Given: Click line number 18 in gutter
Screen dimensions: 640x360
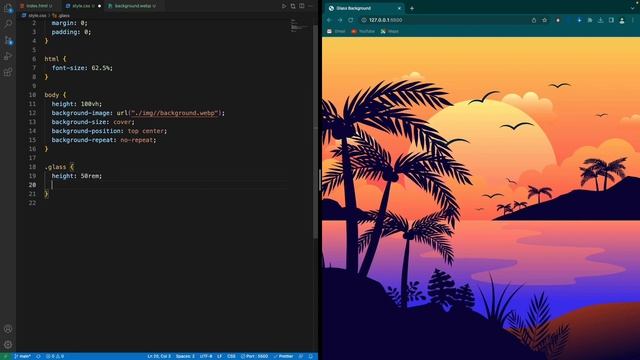Looking at the screenshot, I should pos(32,167).
